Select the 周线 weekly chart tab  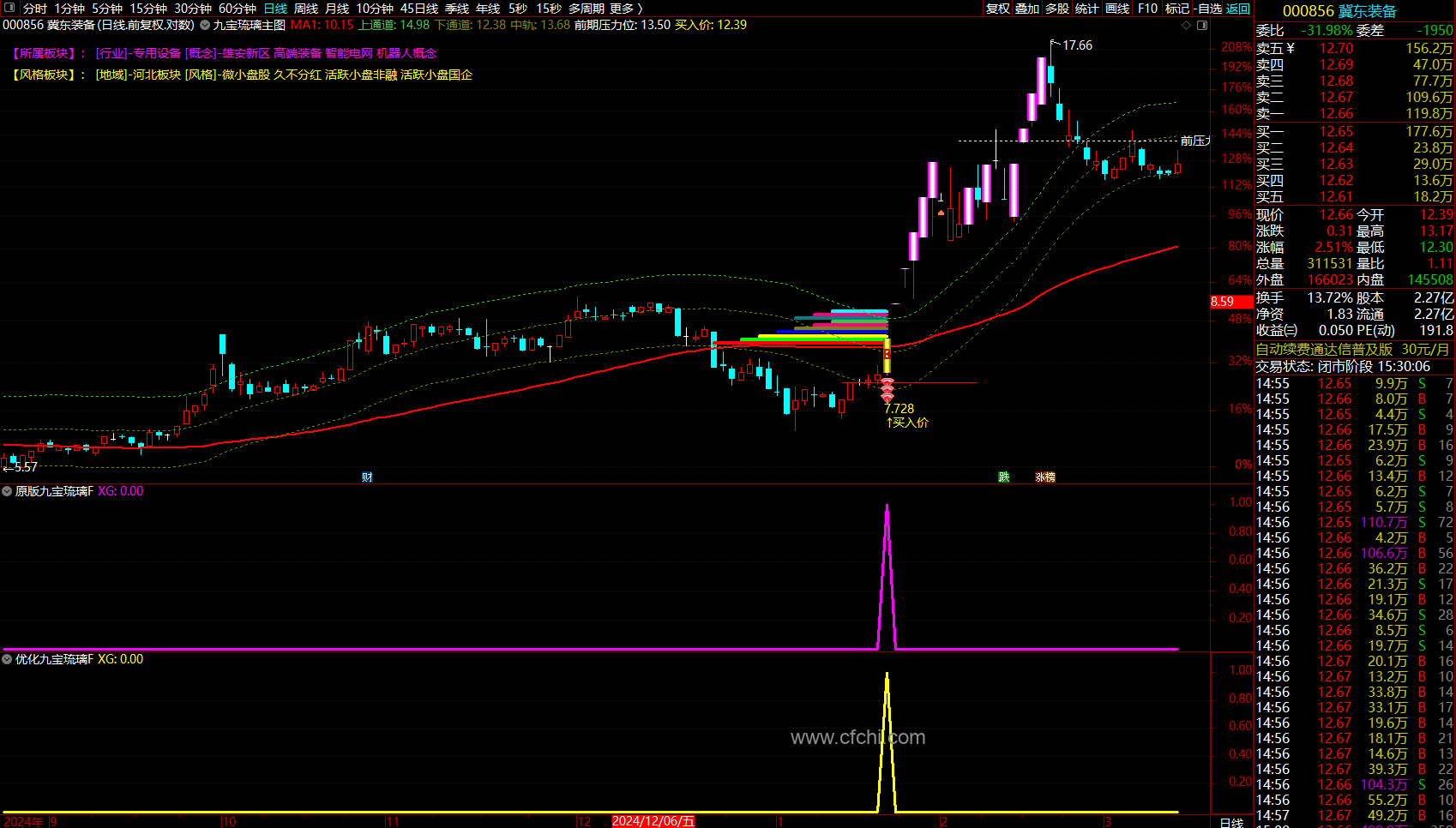pyautogui.click(x=306, y=9)
